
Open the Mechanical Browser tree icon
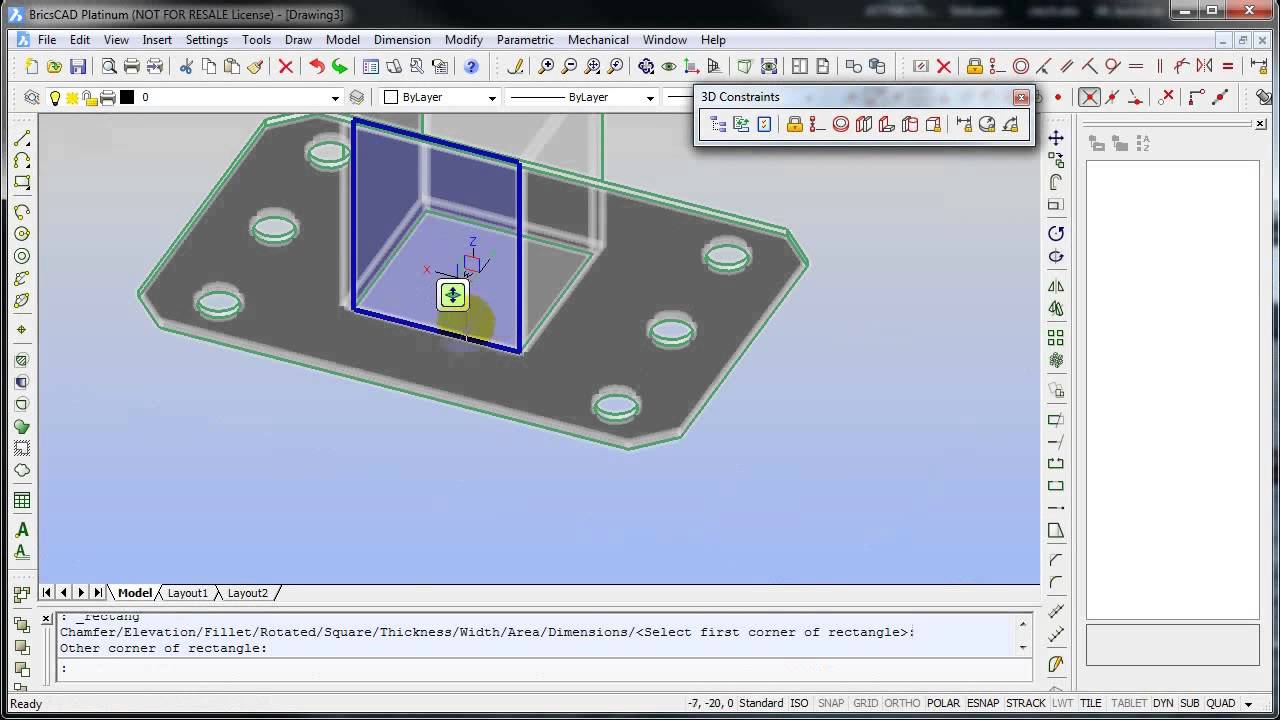point(718,124)
